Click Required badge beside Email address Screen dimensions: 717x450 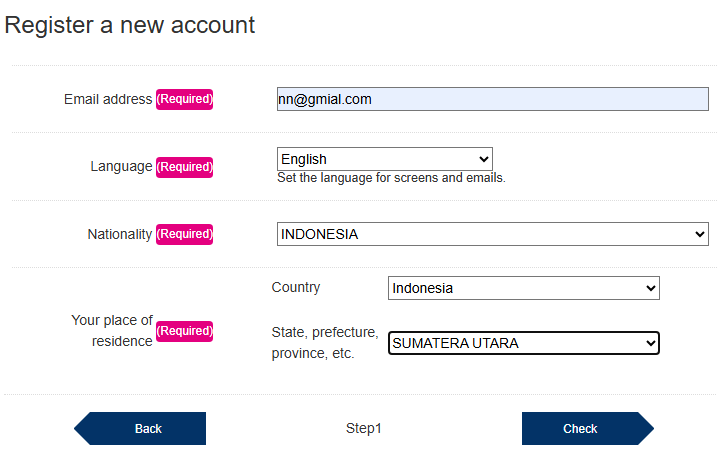(x=185, y=99)
